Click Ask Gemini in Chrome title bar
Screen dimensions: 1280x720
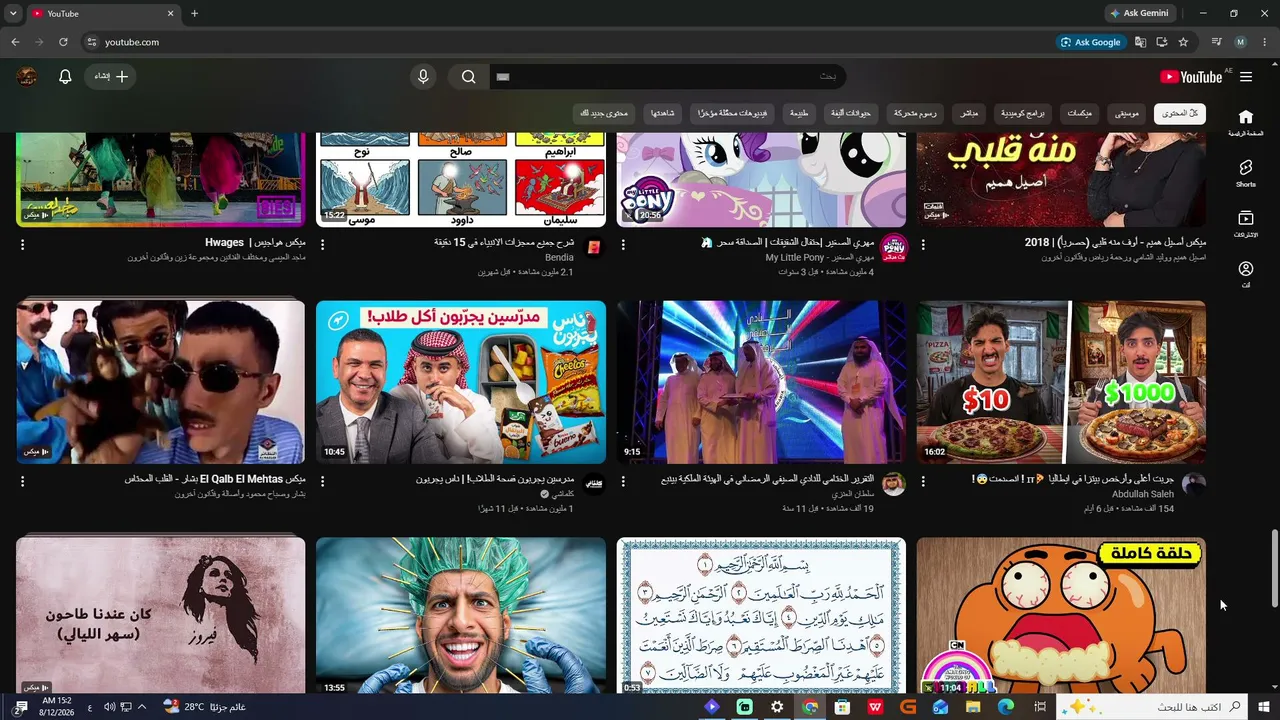[1138, 14]
